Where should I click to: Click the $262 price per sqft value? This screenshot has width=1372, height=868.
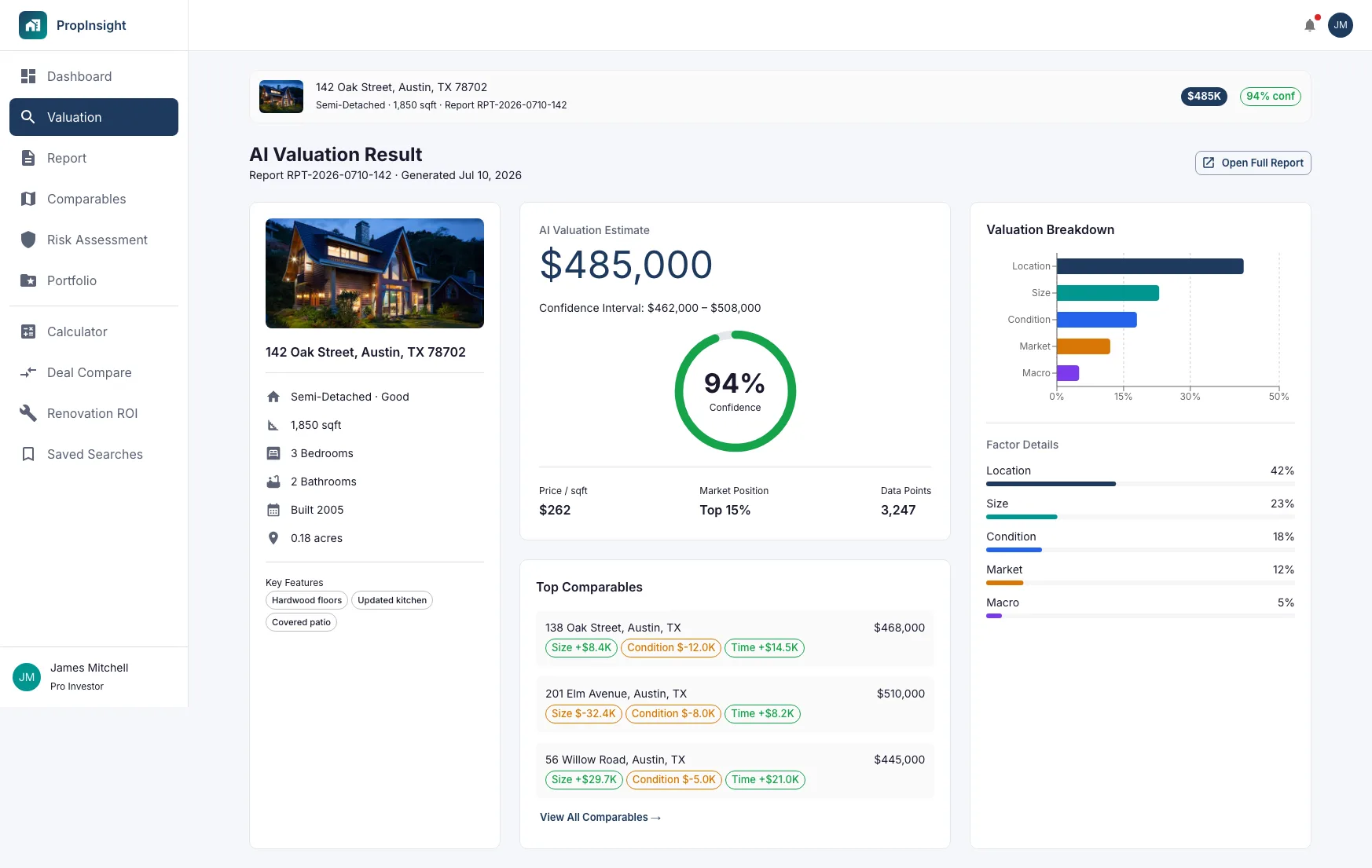[555, 510]
